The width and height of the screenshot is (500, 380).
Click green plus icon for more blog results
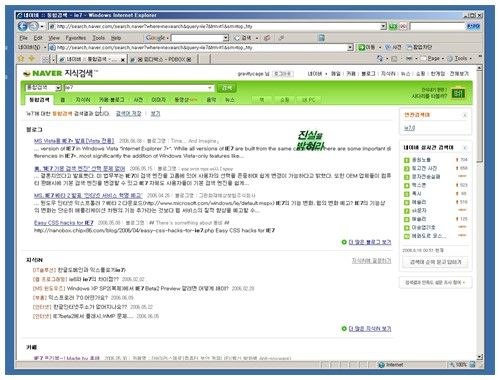[x=344, y=242]
